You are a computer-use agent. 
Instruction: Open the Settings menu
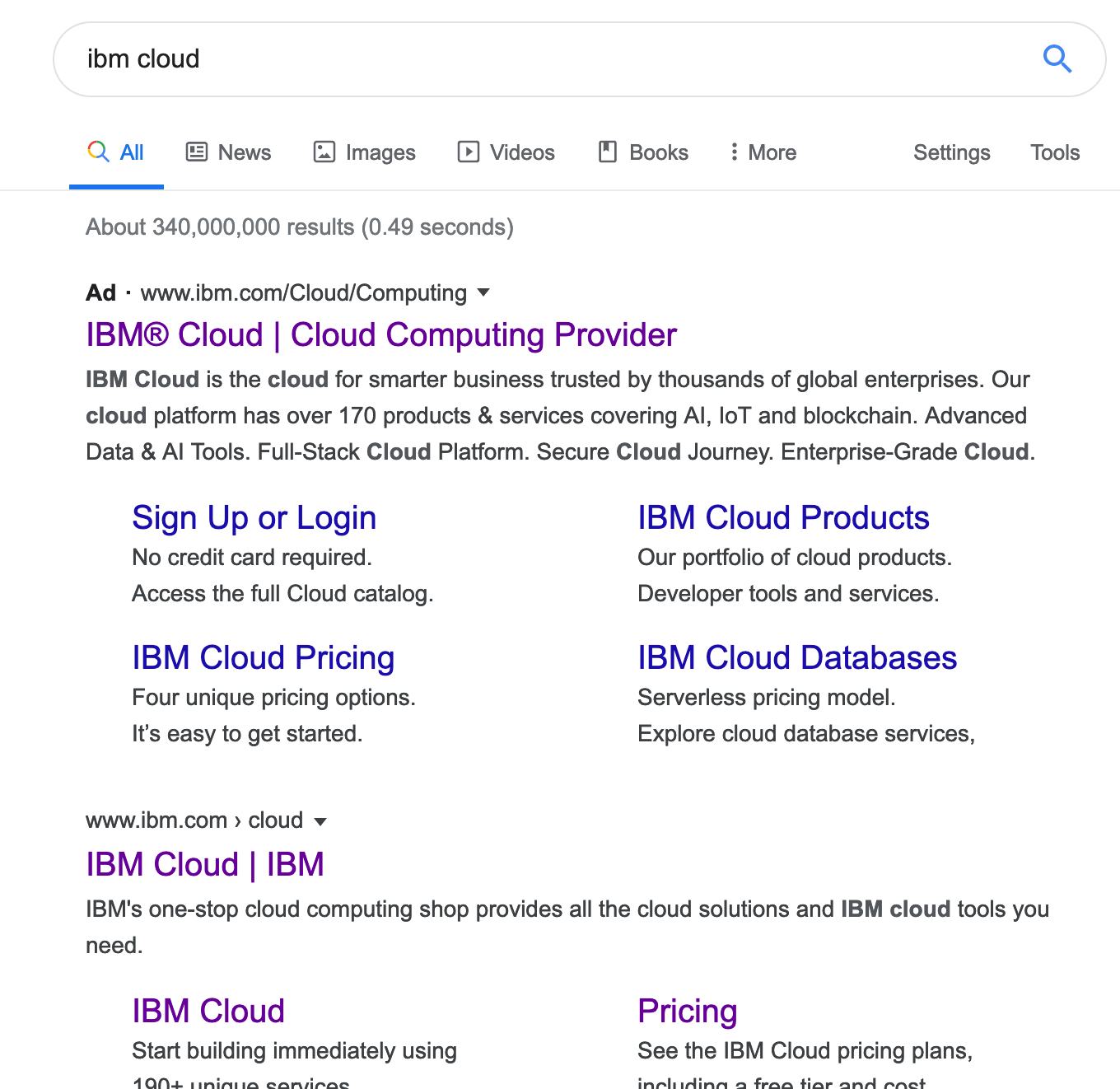[x=952, y=152]
